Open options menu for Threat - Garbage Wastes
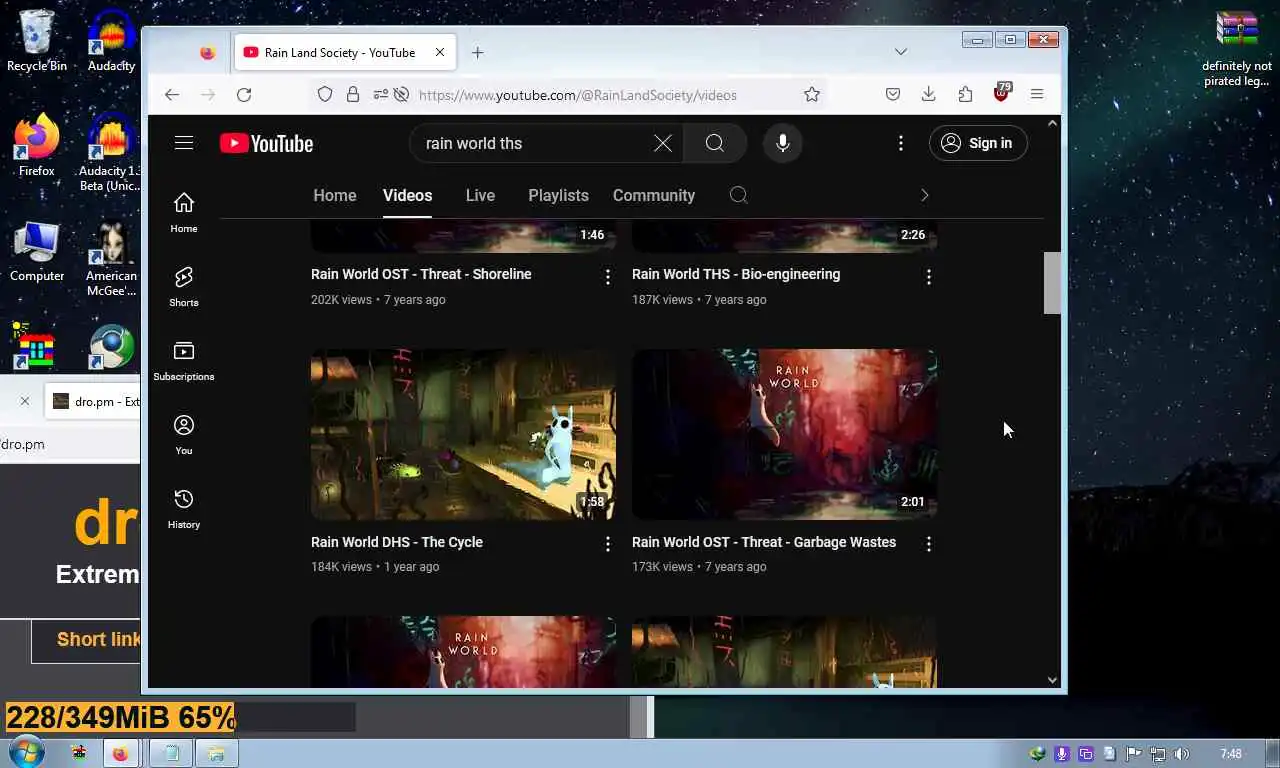The image size is (1280, 768). coord(928,544)
